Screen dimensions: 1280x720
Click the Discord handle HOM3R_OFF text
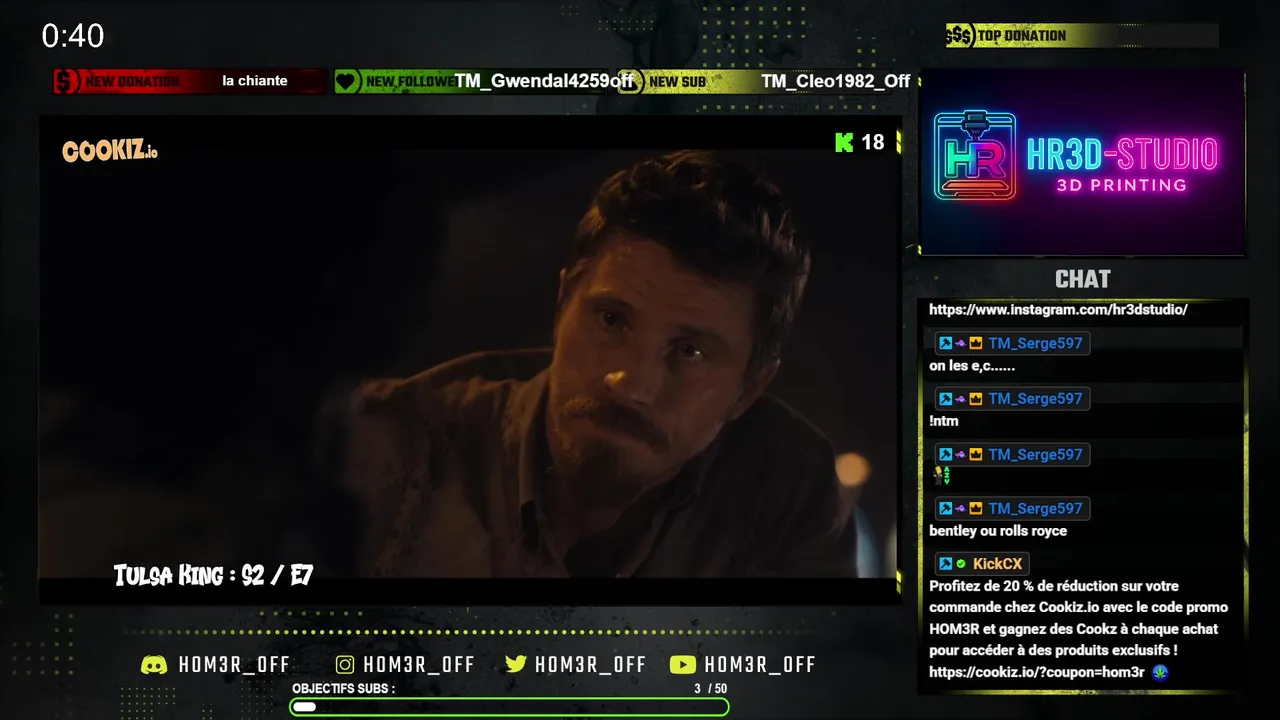(234, 665)
